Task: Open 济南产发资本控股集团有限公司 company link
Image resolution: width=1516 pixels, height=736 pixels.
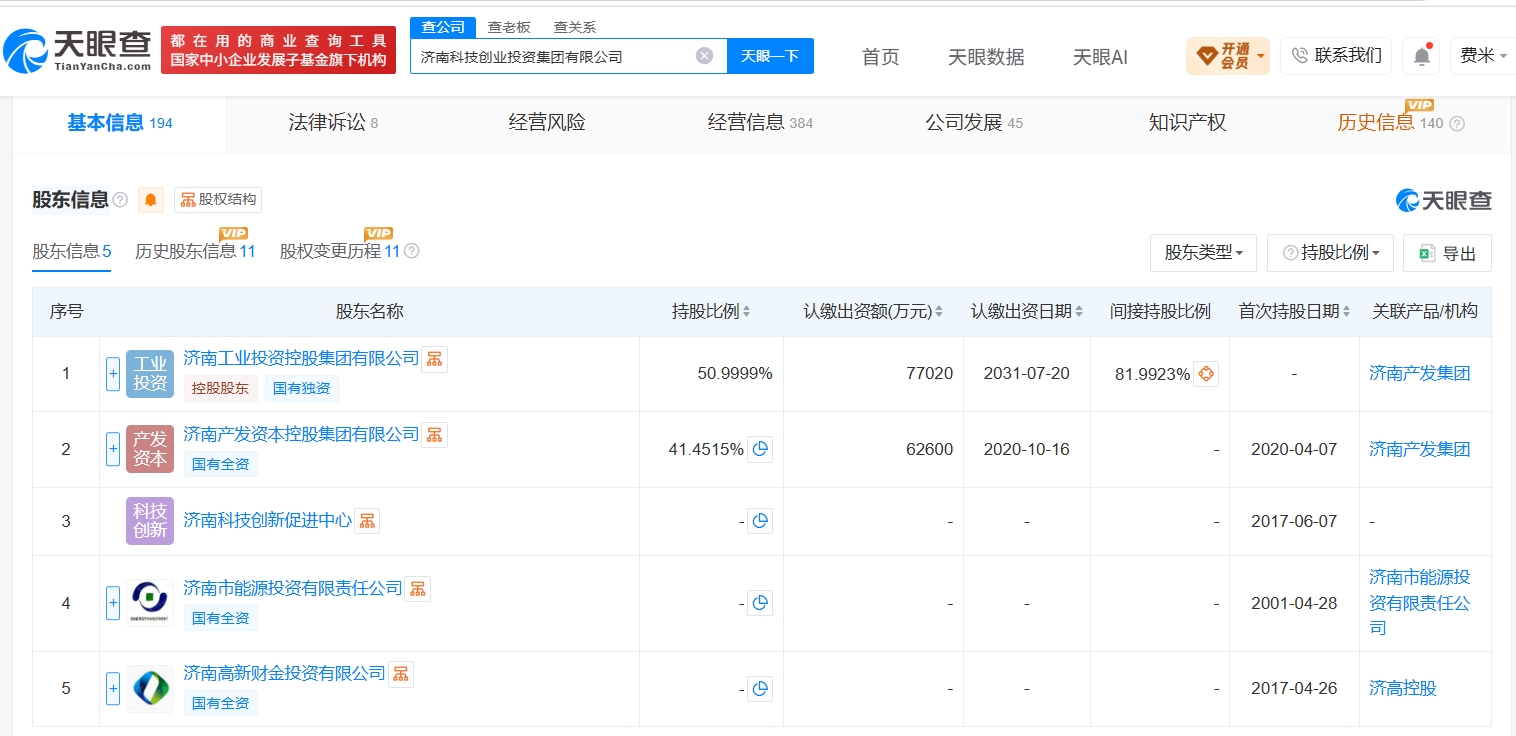Action: tap(301, 434)
